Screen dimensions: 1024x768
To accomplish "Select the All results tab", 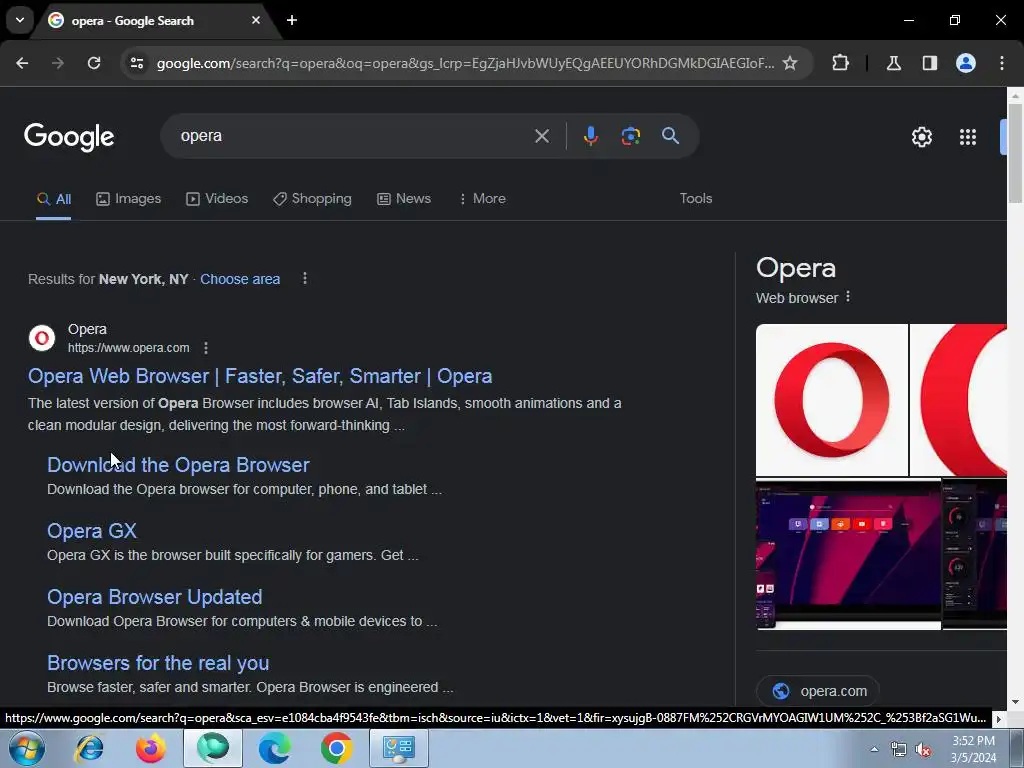I will point(54,199).
